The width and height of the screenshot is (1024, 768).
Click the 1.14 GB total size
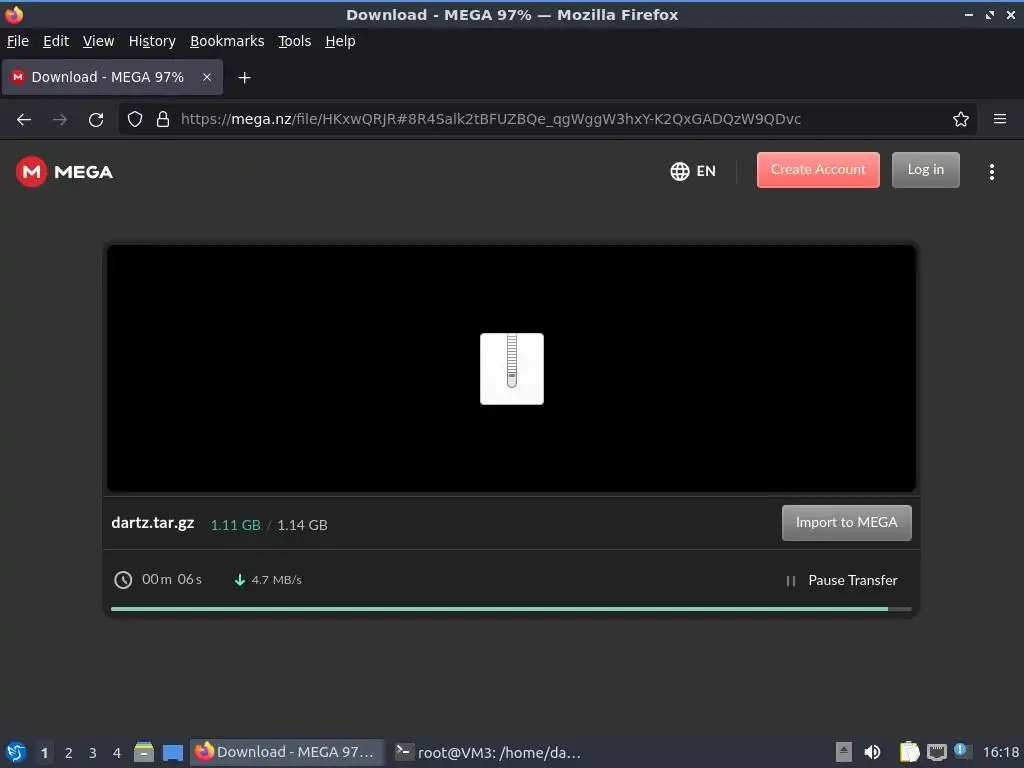click(302, 525)
